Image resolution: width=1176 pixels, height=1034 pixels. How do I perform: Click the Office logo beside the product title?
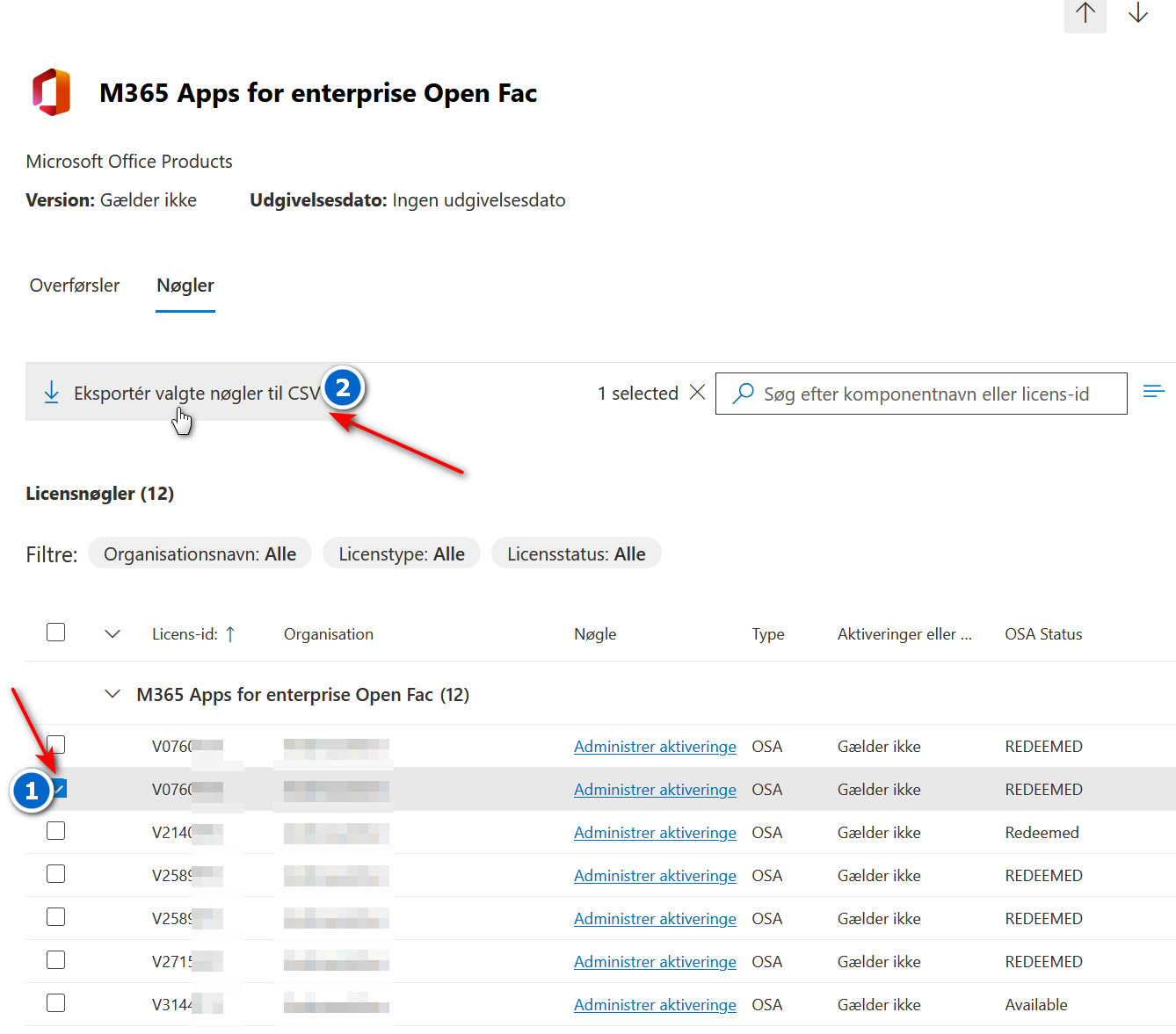(52, 92)
